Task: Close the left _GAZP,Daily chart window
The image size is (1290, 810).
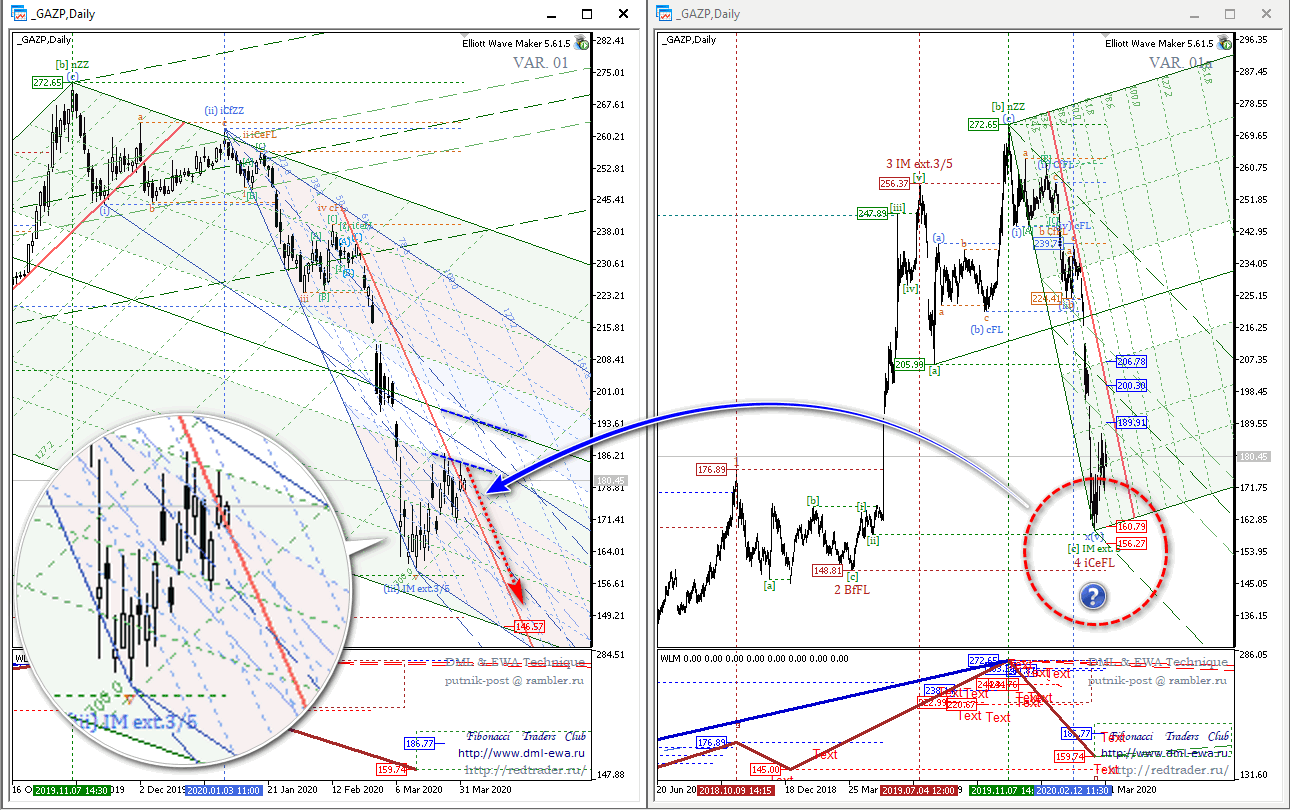Action: 623,14
